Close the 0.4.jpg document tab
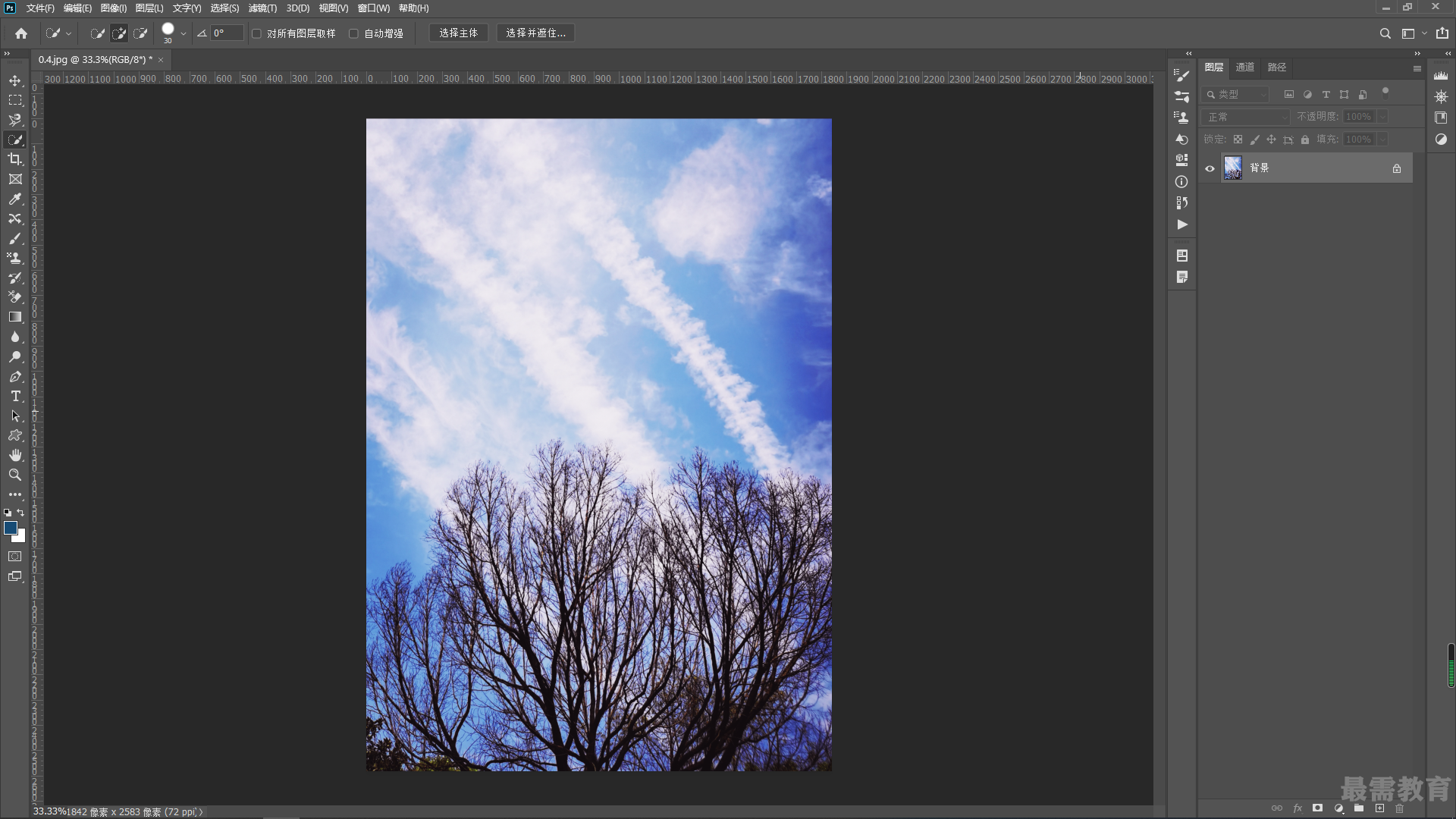1456x819 pixels. 161,60
